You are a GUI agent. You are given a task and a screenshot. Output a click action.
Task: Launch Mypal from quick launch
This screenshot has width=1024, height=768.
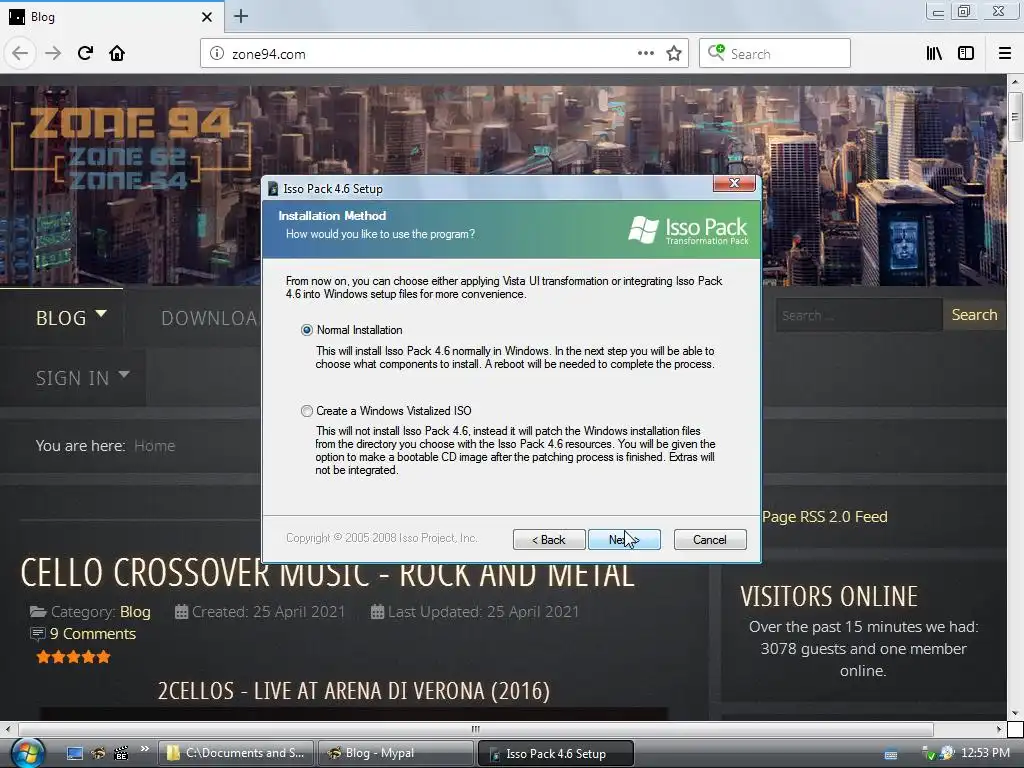[x=98, y=754]
